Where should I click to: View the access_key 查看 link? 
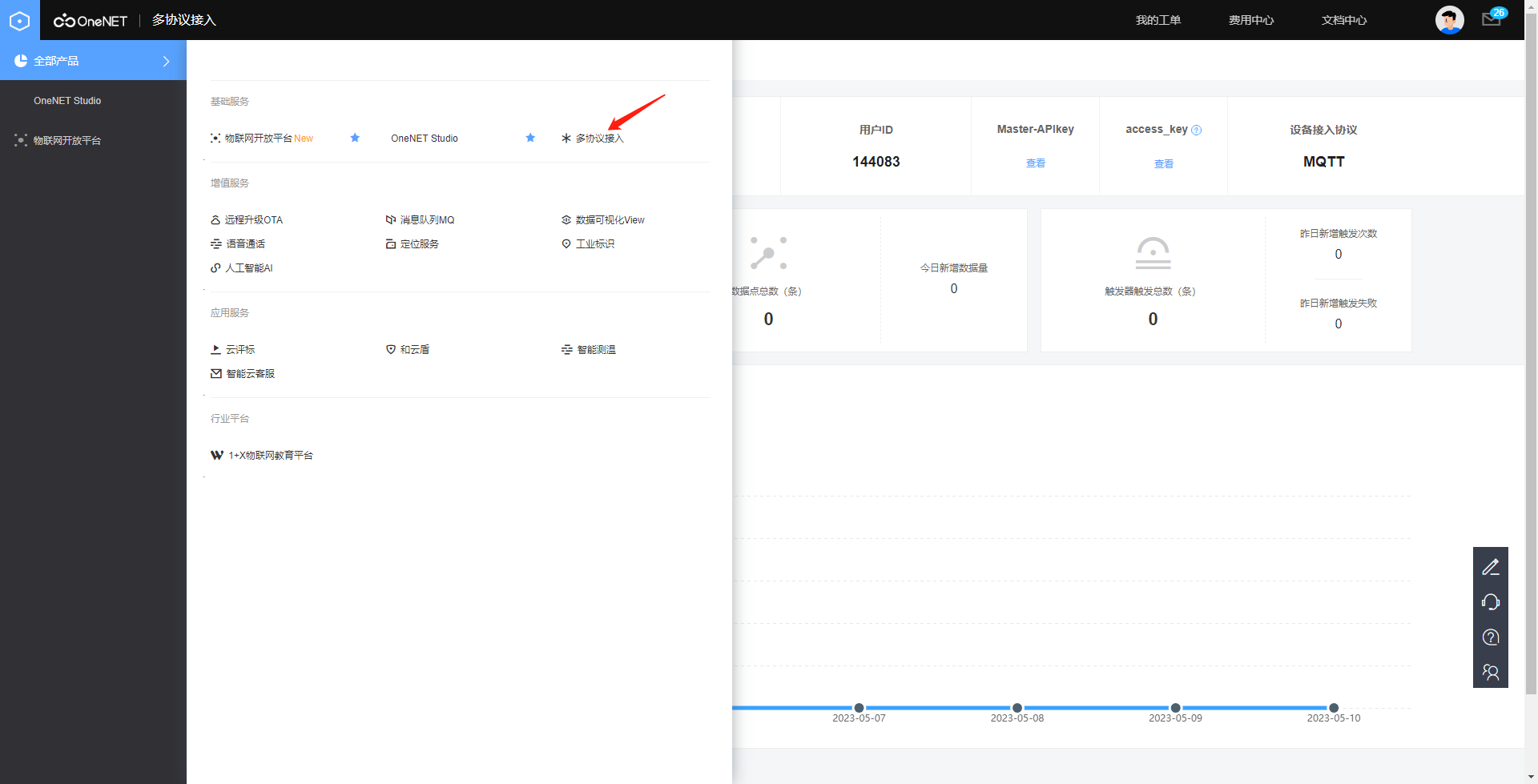coord(1164,164)
